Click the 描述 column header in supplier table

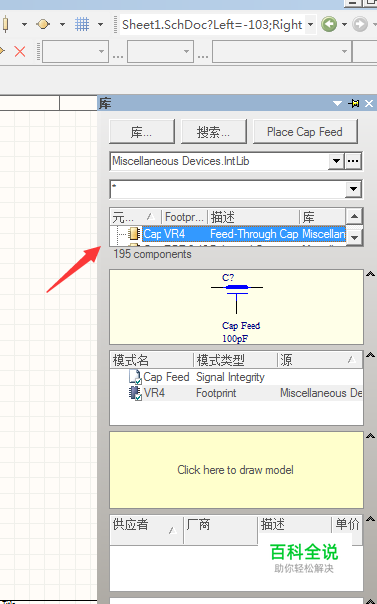pos(294,525)
